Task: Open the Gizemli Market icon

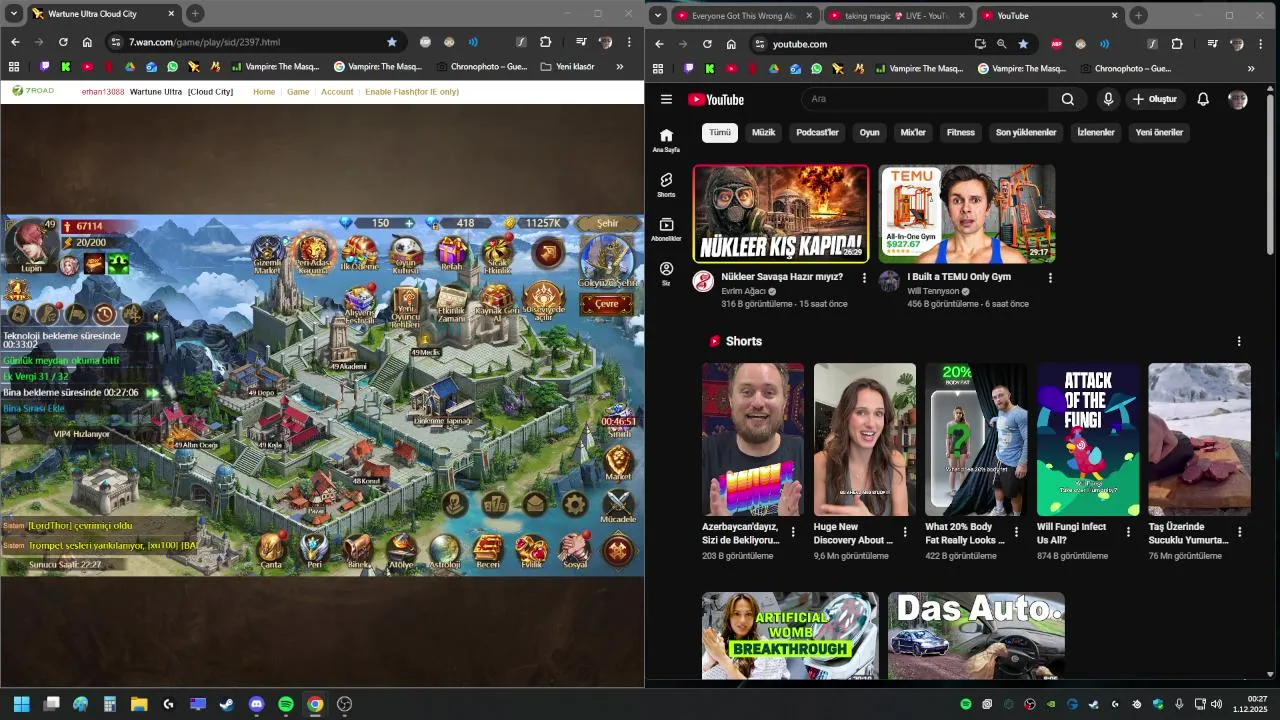Action: [x=267, y=255]
